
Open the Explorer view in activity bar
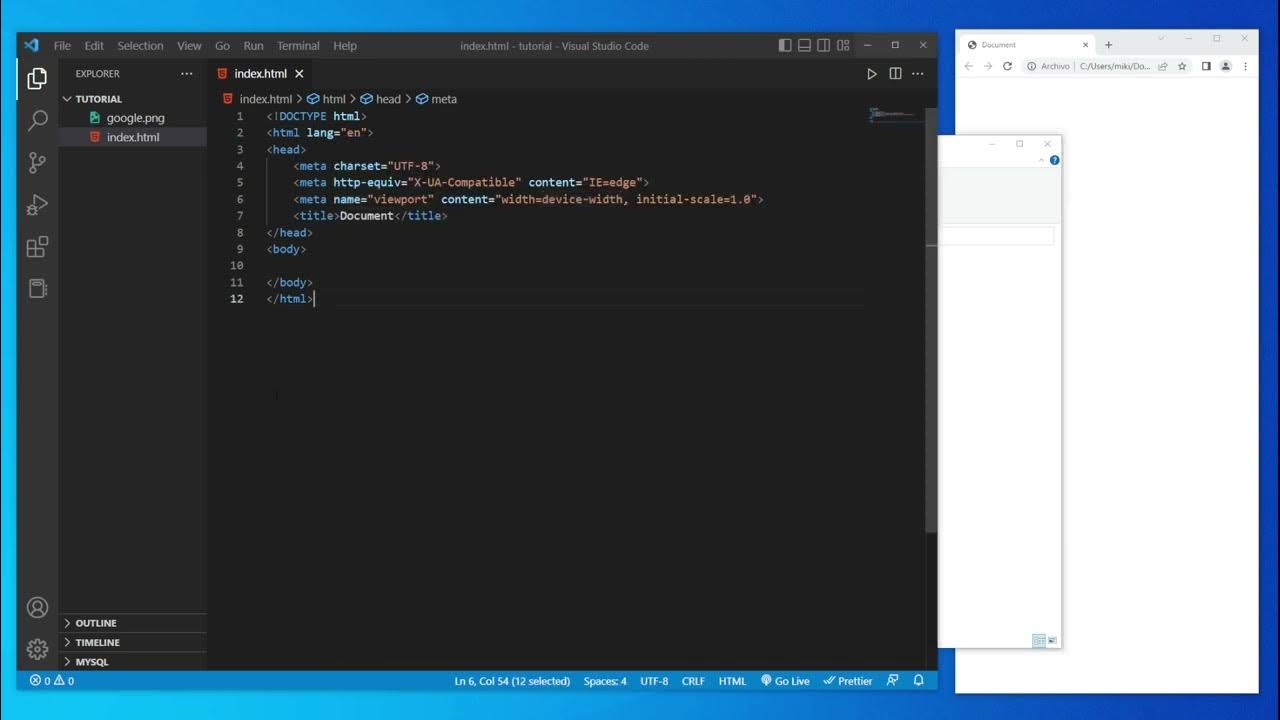coord(37,78)
